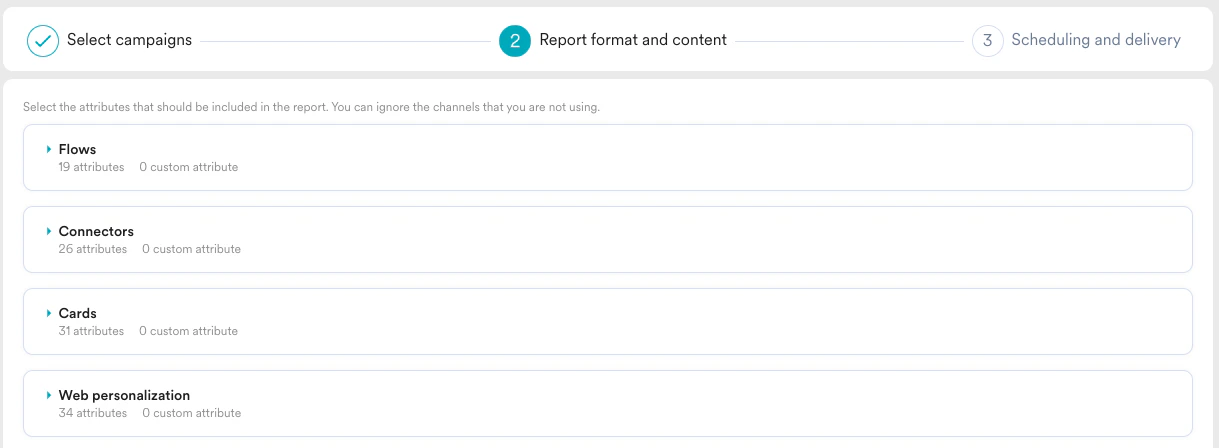The image size is (1219, 448).
Task: Click the 19 attributes count under Flows
Action: coord(91,167)
